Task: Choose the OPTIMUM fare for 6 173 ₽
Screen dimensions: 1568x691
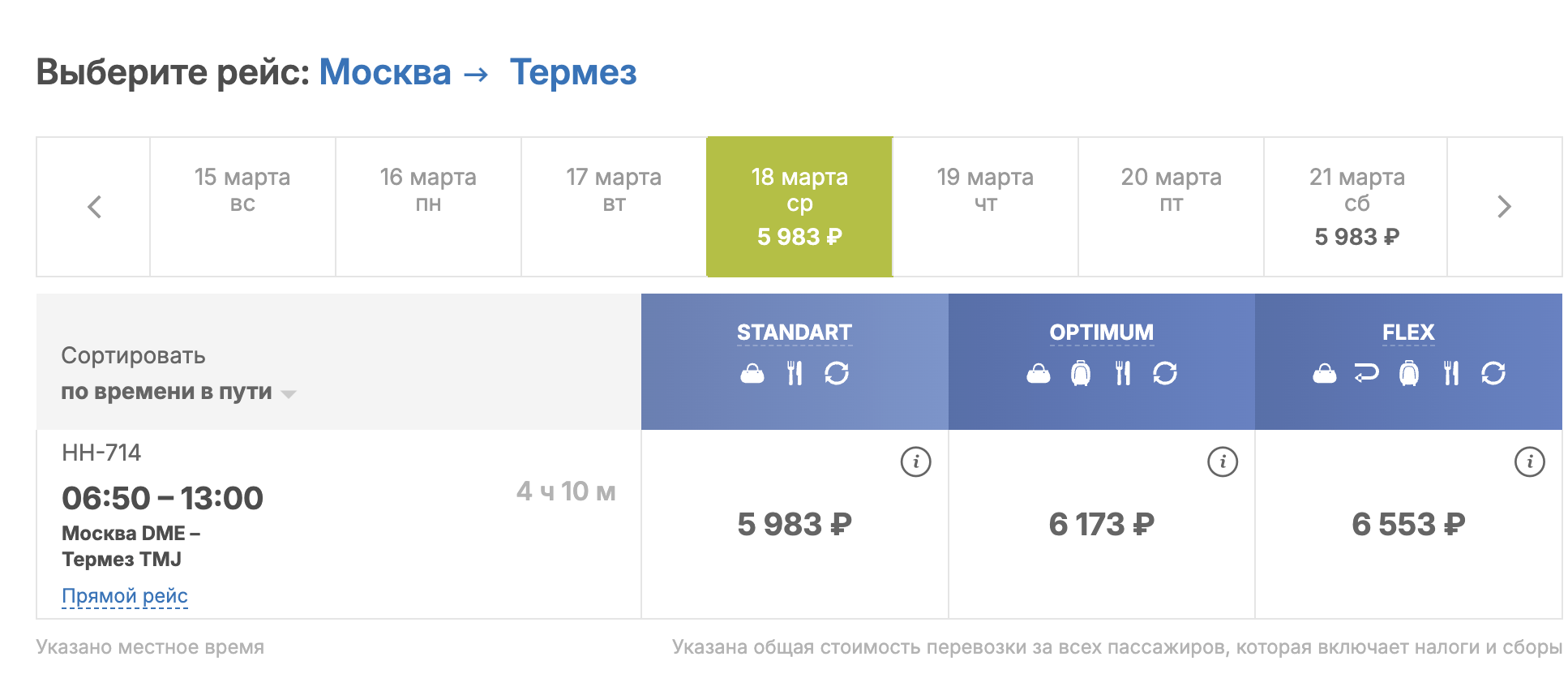Action: click(1101, 525)
